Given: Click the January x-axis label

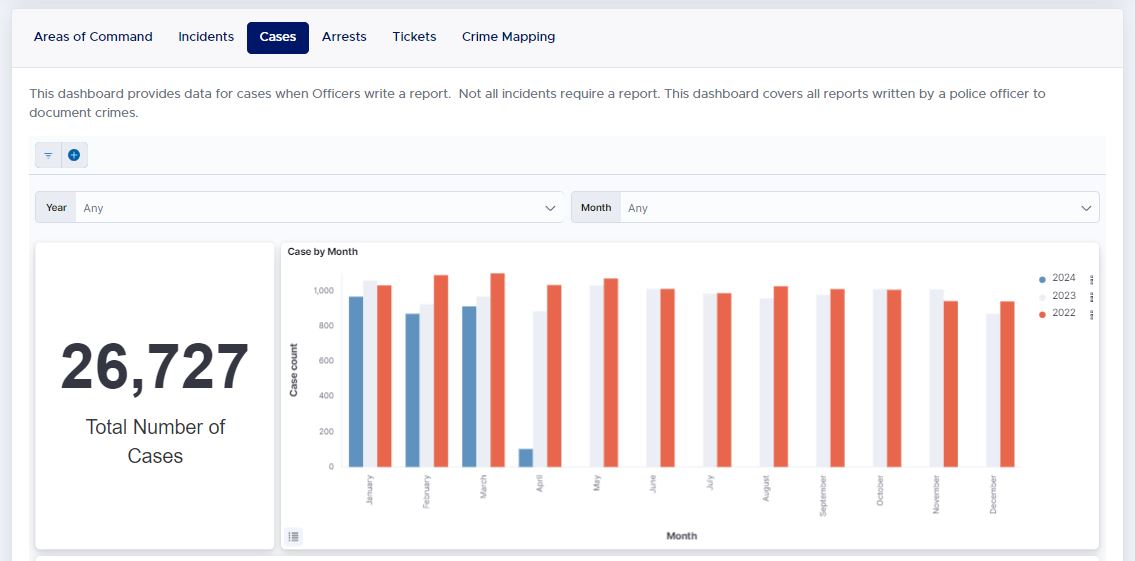Looking at the screenshot, I should point(370,490).
